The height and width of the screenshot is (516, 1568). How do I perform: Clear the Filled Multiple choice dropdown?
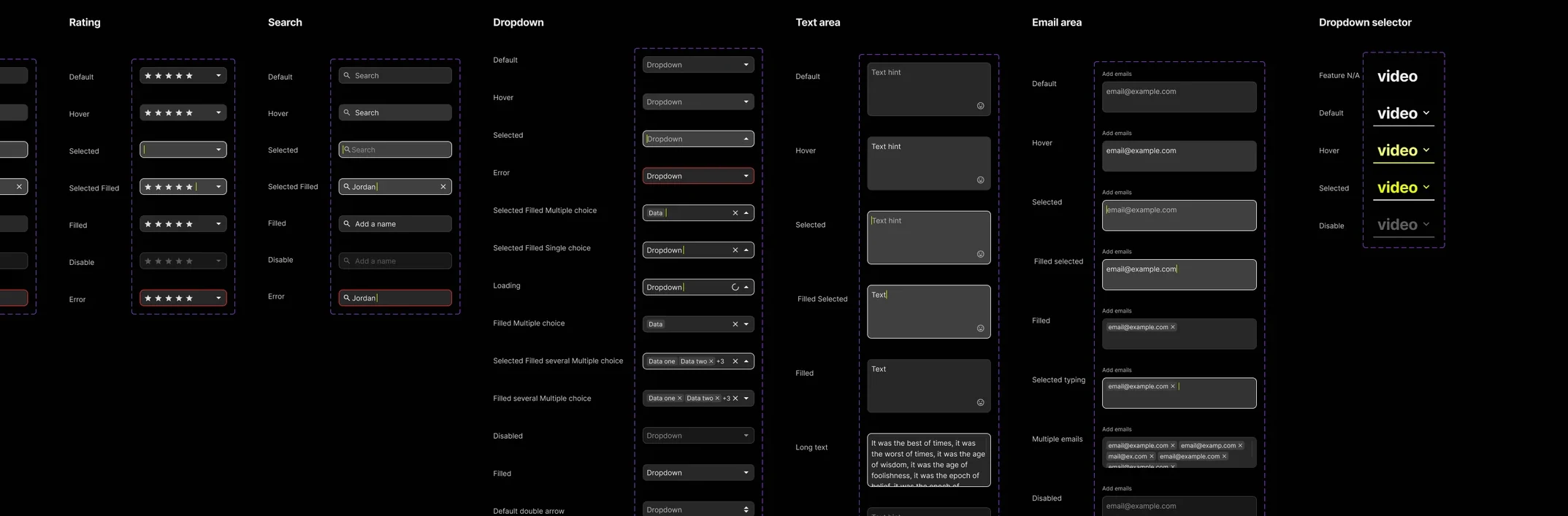pos(735,324)
